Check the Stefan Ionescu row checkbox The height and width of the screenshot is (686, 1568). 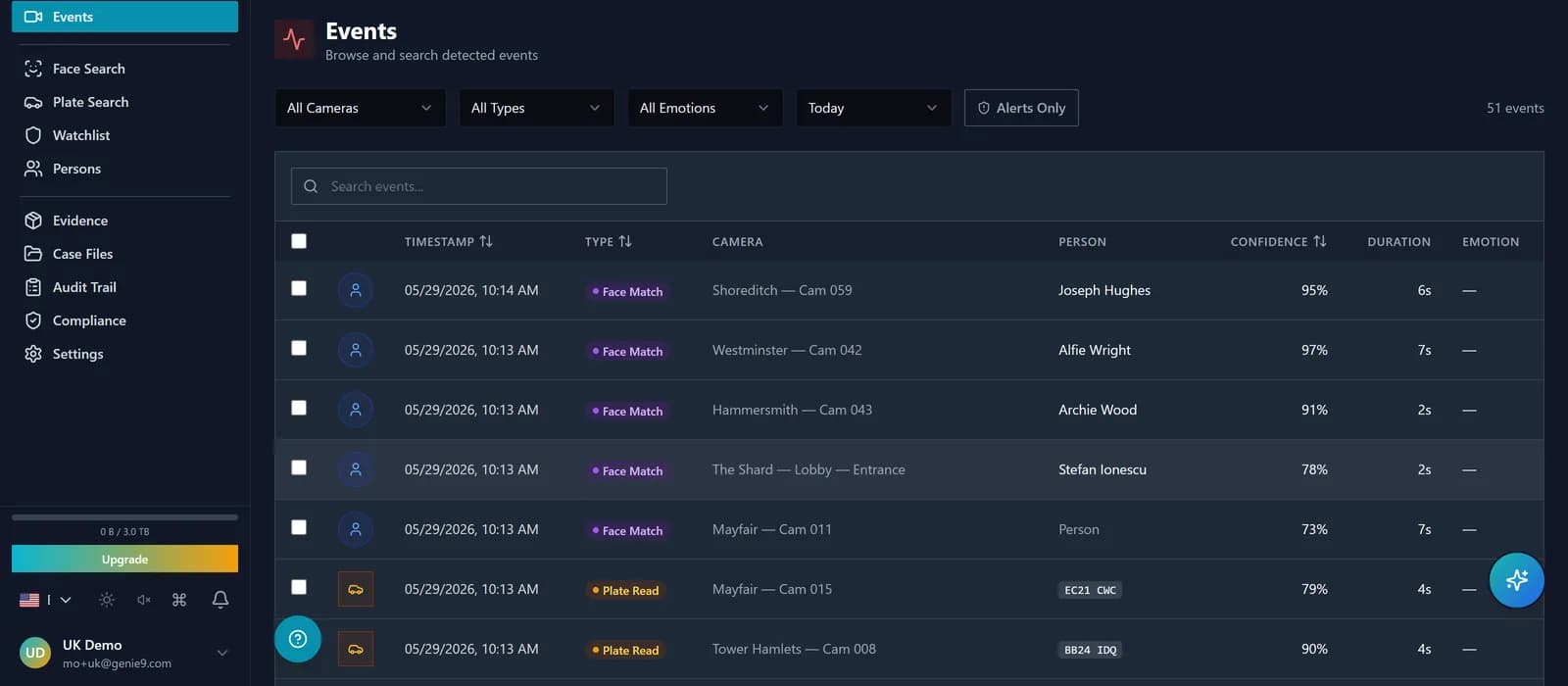click(x=299, y=467)
